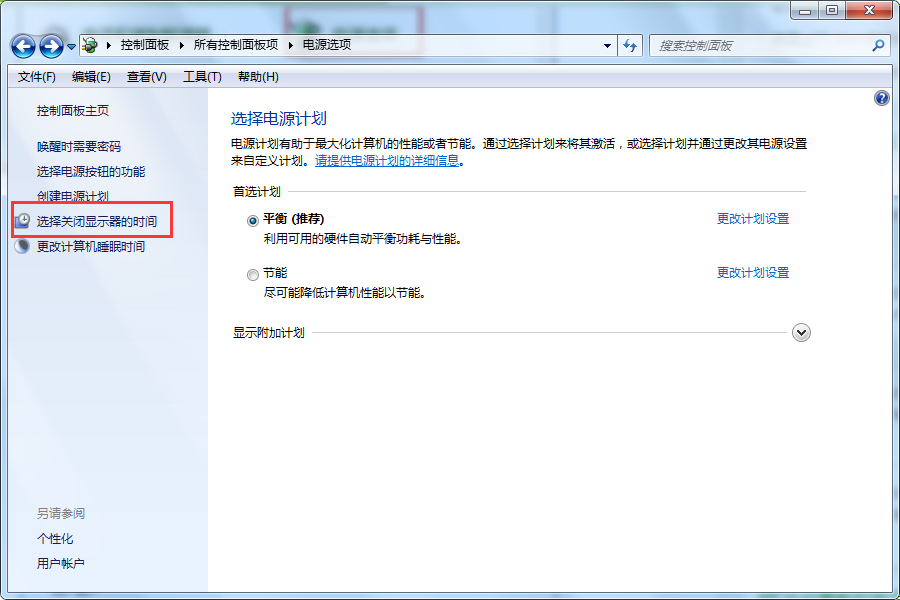900x600 pixels.
Task: Open the address bar history dropdown arrow
Action: pos(608,45)
